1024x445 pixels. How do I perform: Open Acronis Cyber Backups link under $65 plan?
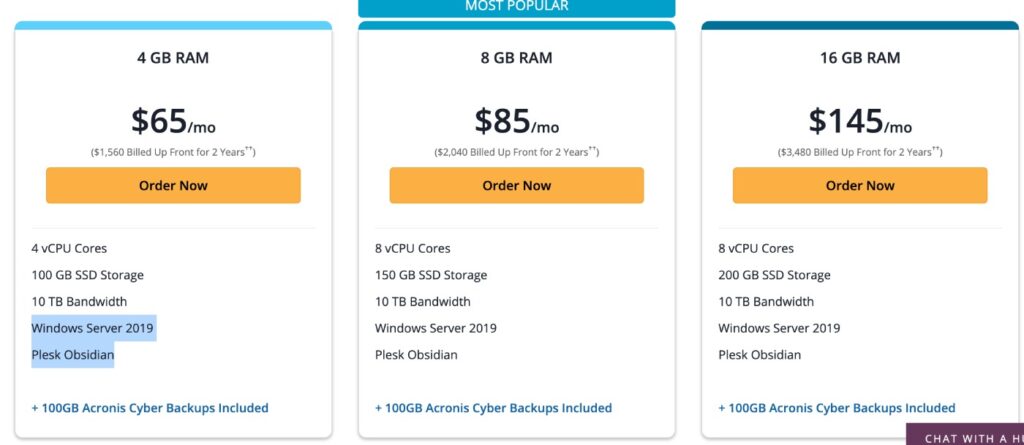point(150,408)
